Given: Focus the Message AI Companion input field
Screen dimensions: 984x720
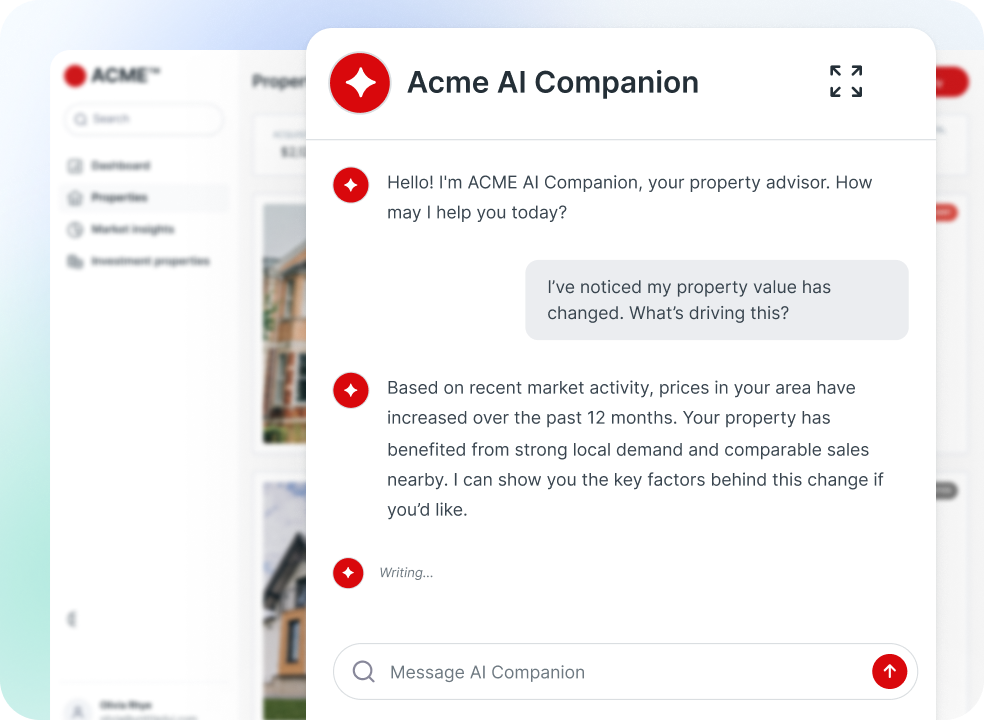Looking at the screenshot, I should point(620,672).
